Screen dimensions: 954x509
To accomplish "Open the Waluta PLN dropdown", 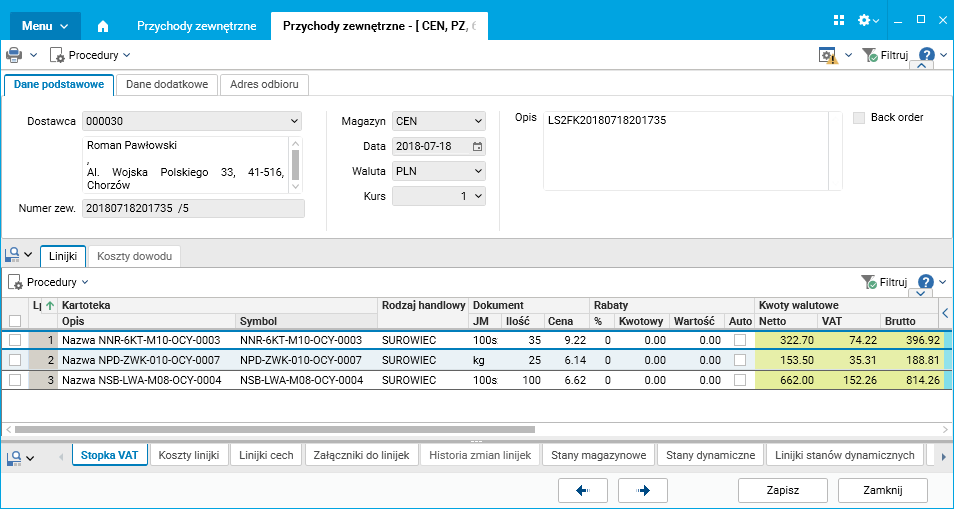I will (476, 171).
